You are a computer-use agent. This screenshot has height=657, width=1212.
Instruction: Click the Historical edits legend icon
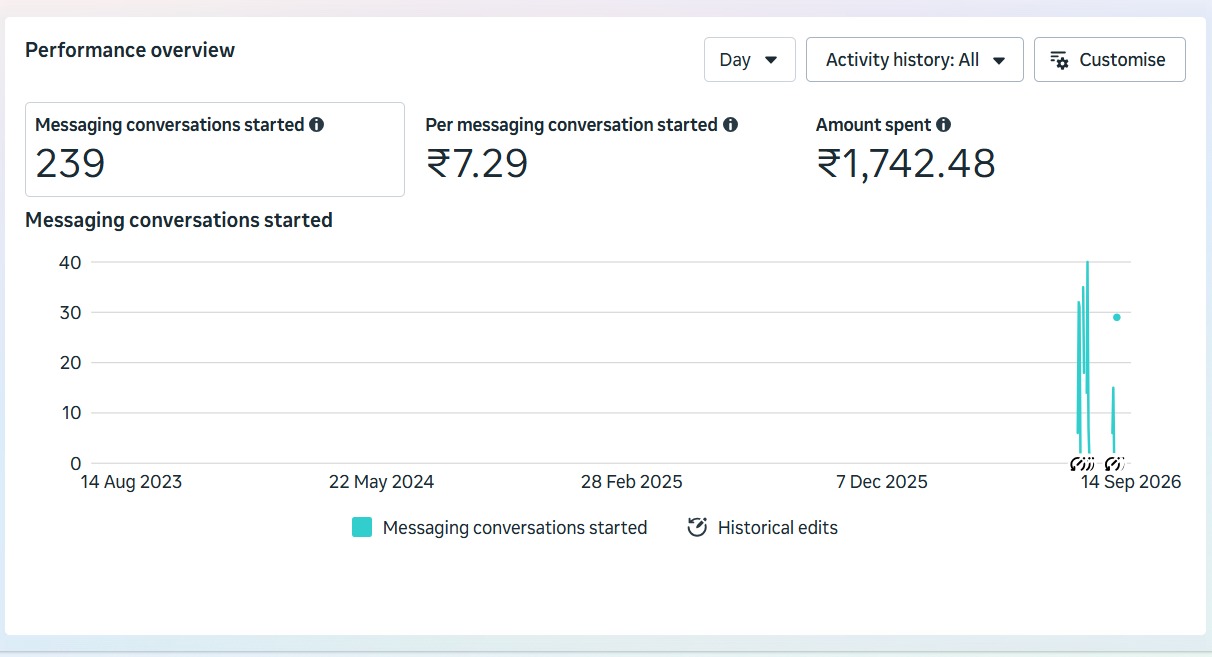pos(697,527)
